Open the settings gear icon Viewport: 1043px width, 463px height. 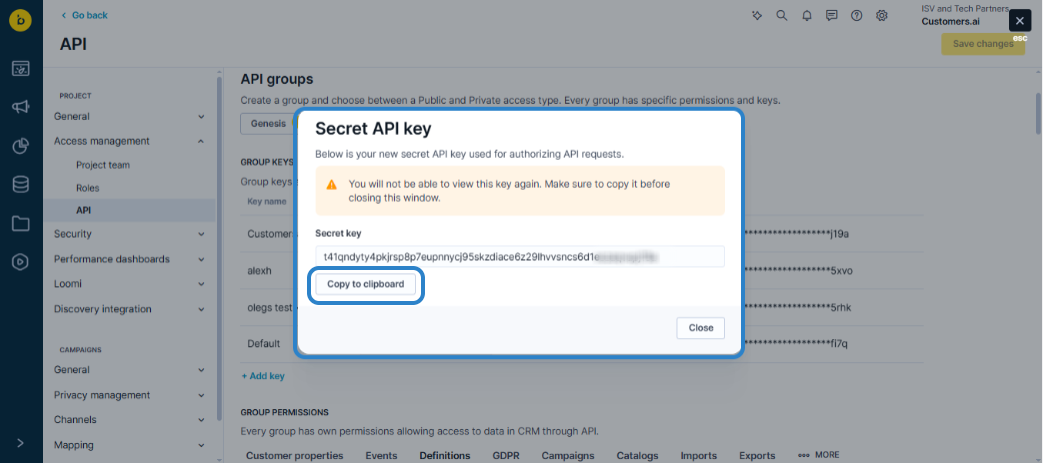[882, 16]
